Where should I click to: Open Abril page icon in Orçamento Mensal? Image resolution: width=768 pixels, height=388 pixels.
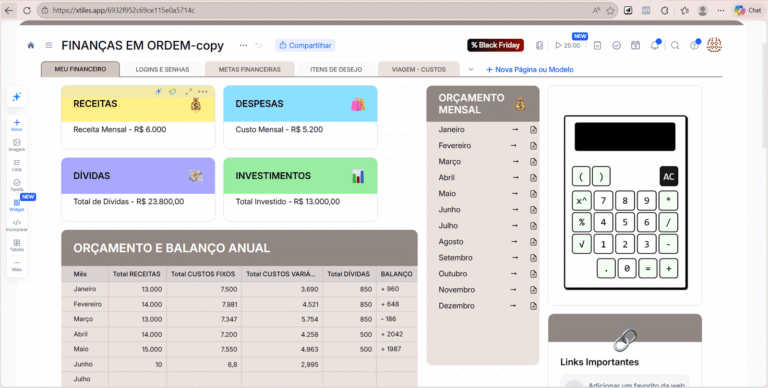(533, 178)
